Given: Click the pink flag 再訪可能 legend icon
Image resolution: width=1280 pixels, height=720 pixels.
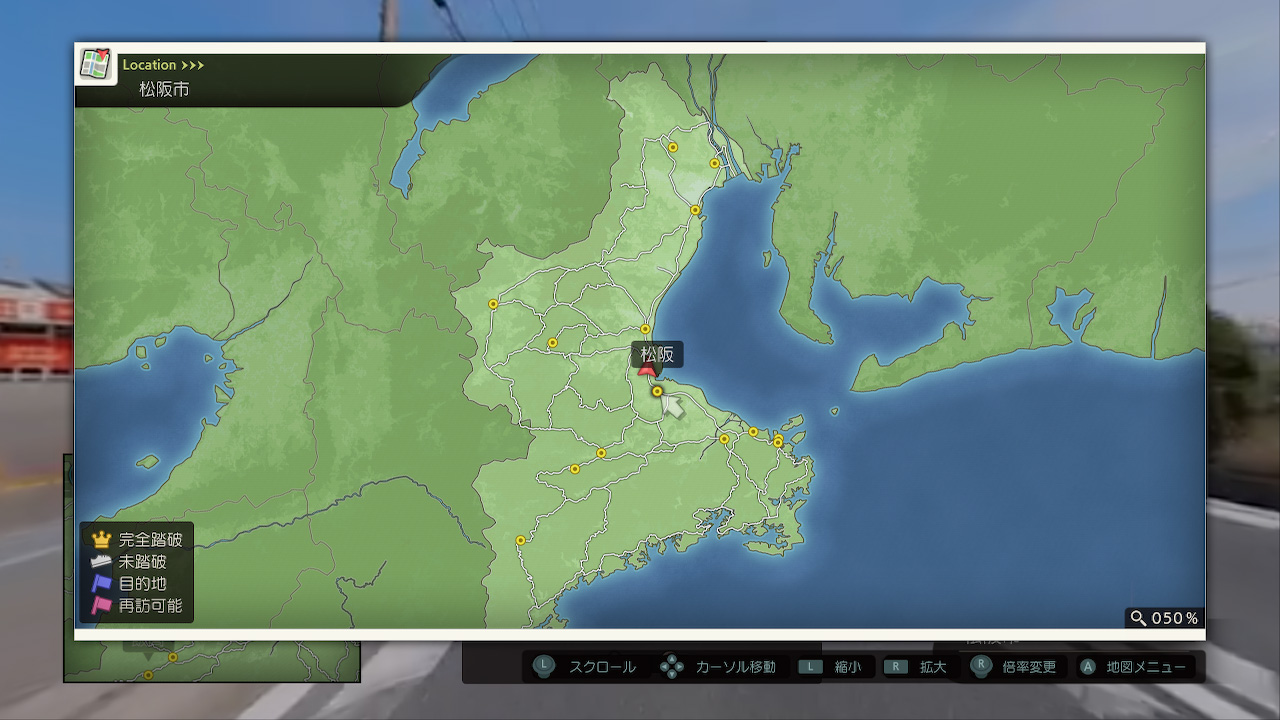Looking at the screenshot, I should 101,605.
